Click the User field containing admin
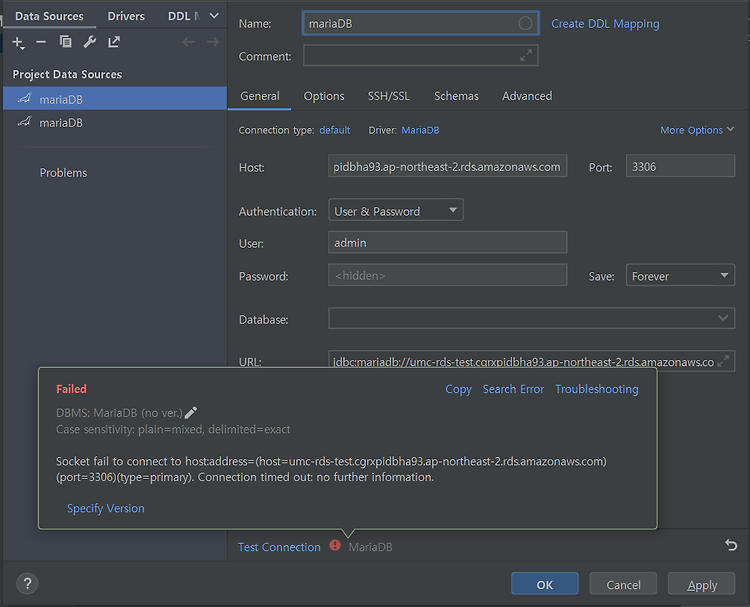Viewport: 750px width, 607px height. pyautogui.click(x=447, y=243)
